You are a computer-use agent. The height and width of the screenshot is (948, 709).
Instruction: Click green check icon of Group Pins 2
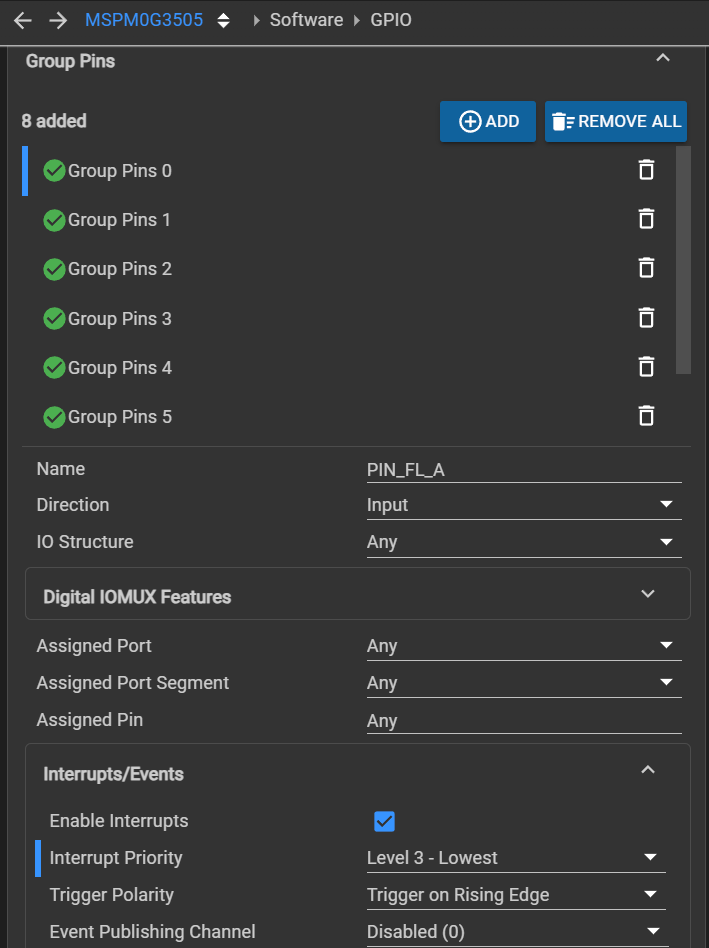click(x=54, y=269)
